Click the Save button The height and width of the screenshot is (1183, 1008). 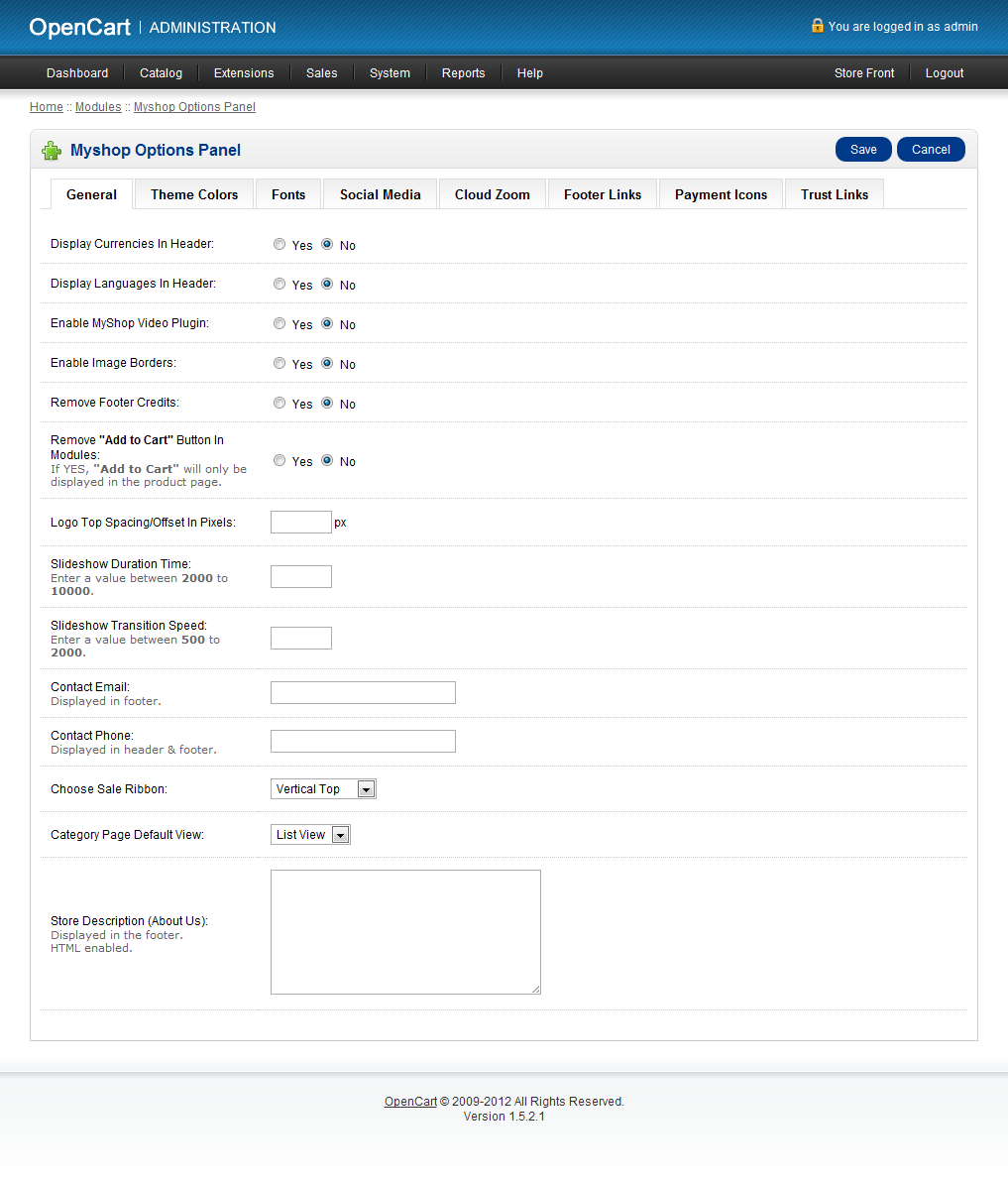863,150
